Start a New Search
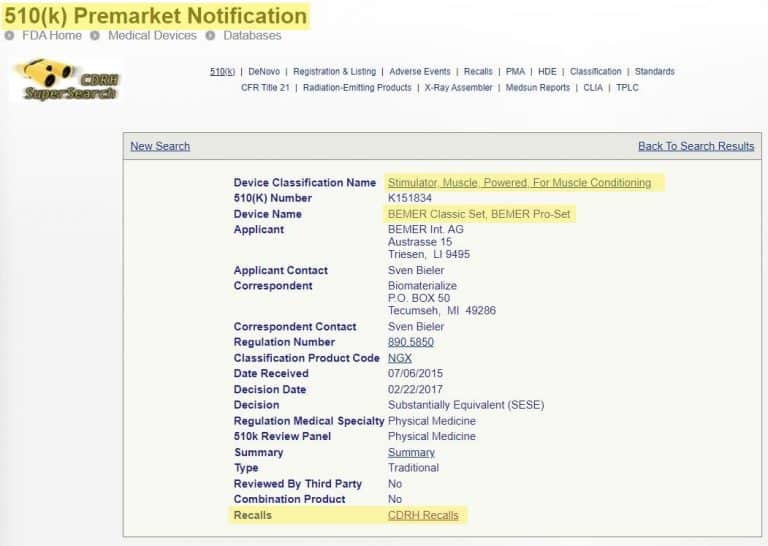The image size is (768, 546). pyautogui.click(x=160, y=146)
